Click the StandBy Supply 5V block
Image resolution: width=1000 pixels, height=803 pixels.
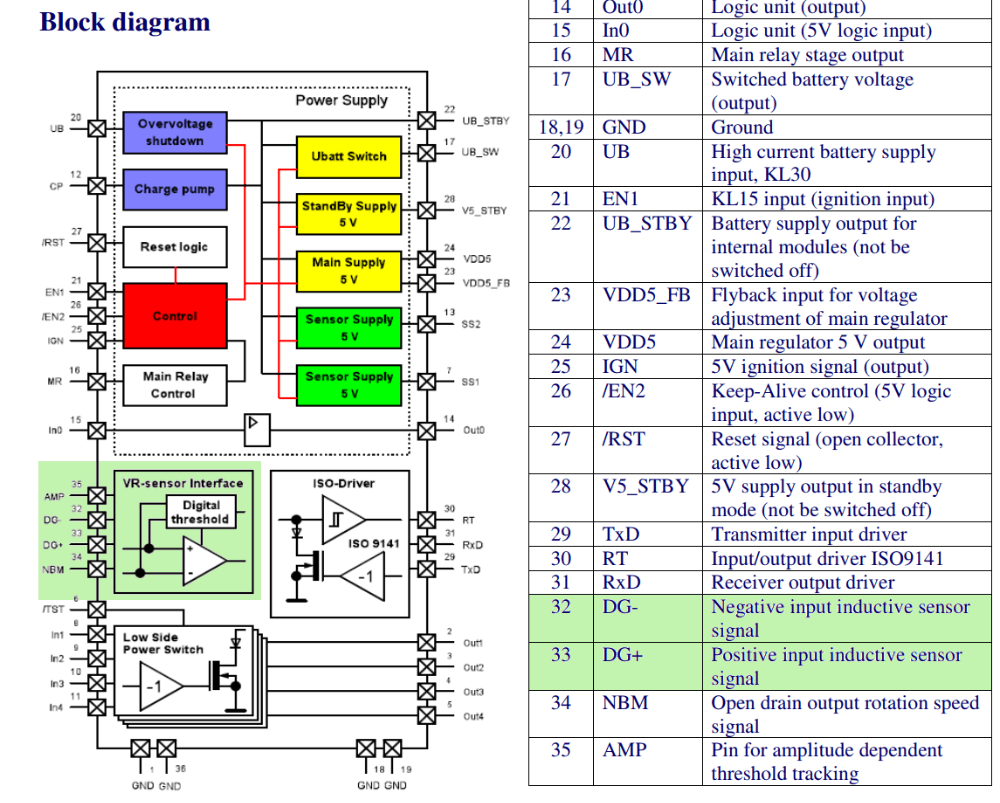(x=349, y=213)
